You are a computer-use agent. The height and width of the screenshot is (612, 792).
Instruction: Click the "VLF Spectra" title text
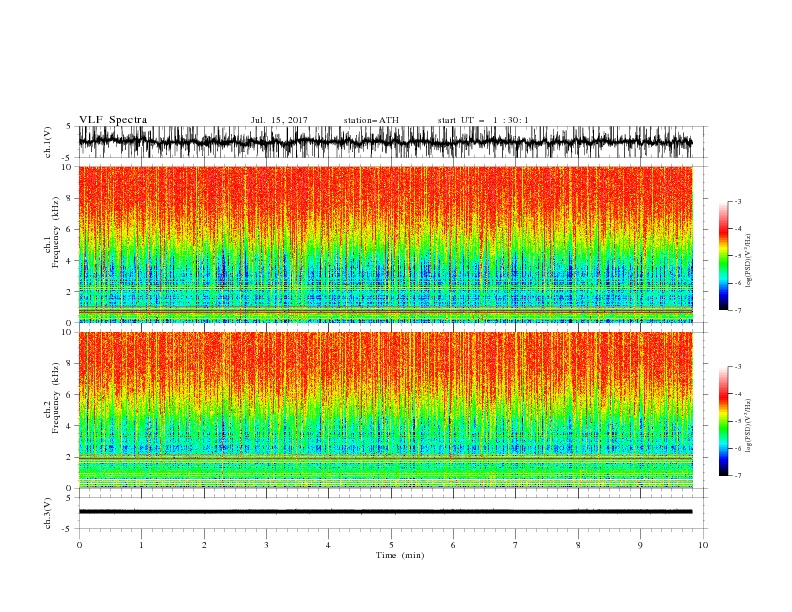pyautogui.click(x=113, y=120)
